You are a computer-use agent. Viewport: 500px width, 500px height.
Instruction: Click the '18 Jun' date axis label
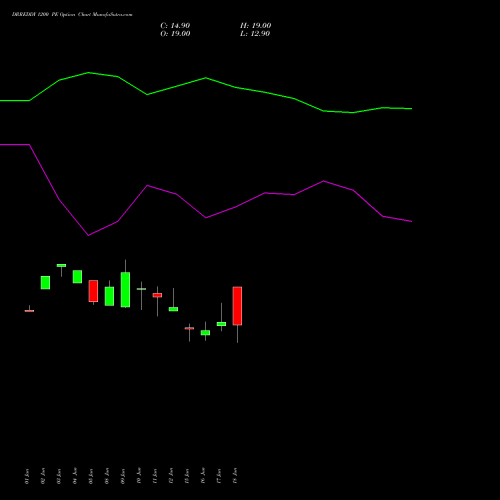[x=235, y=476]
